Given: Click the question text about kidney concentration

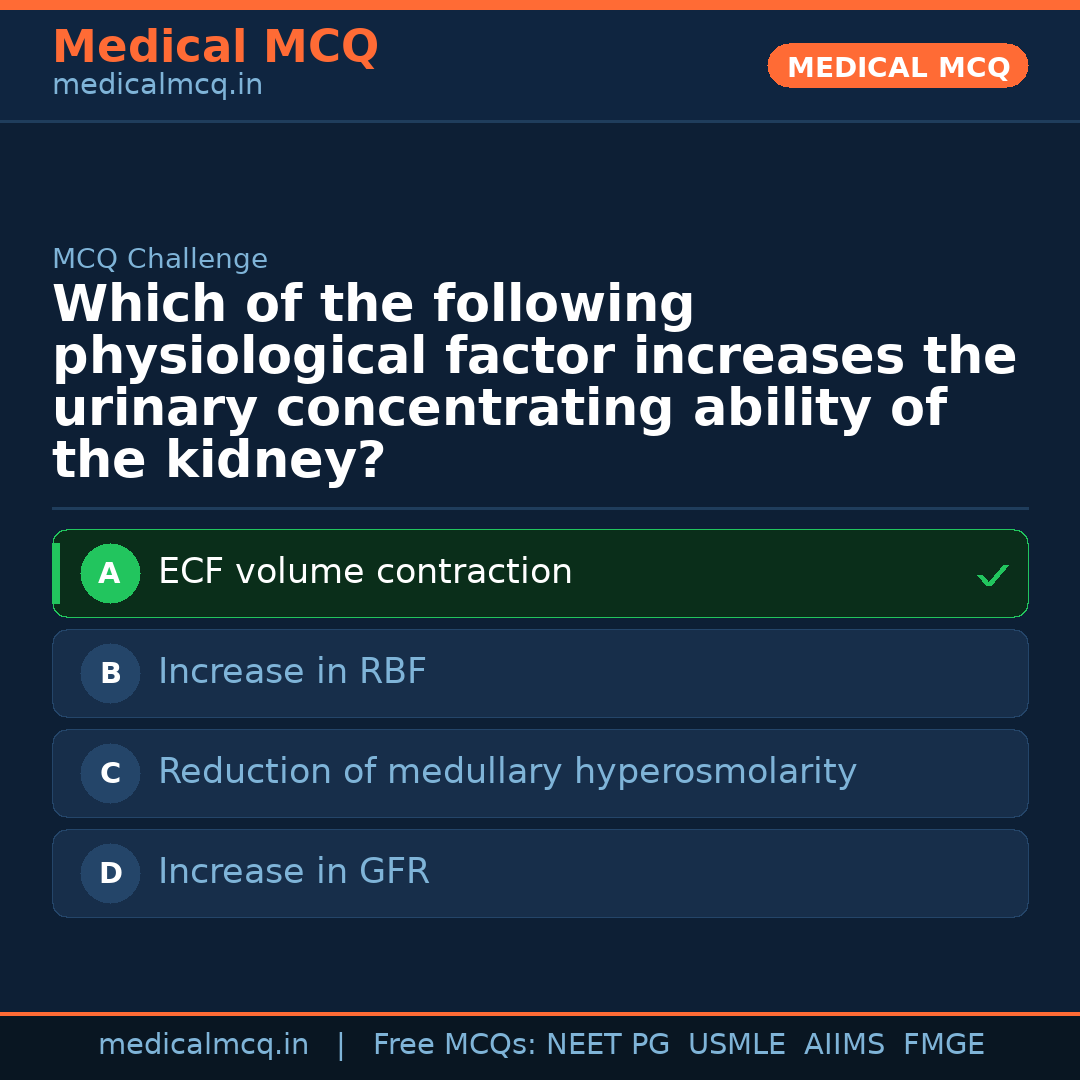Looking at the screenshot, I should (534, 383).
